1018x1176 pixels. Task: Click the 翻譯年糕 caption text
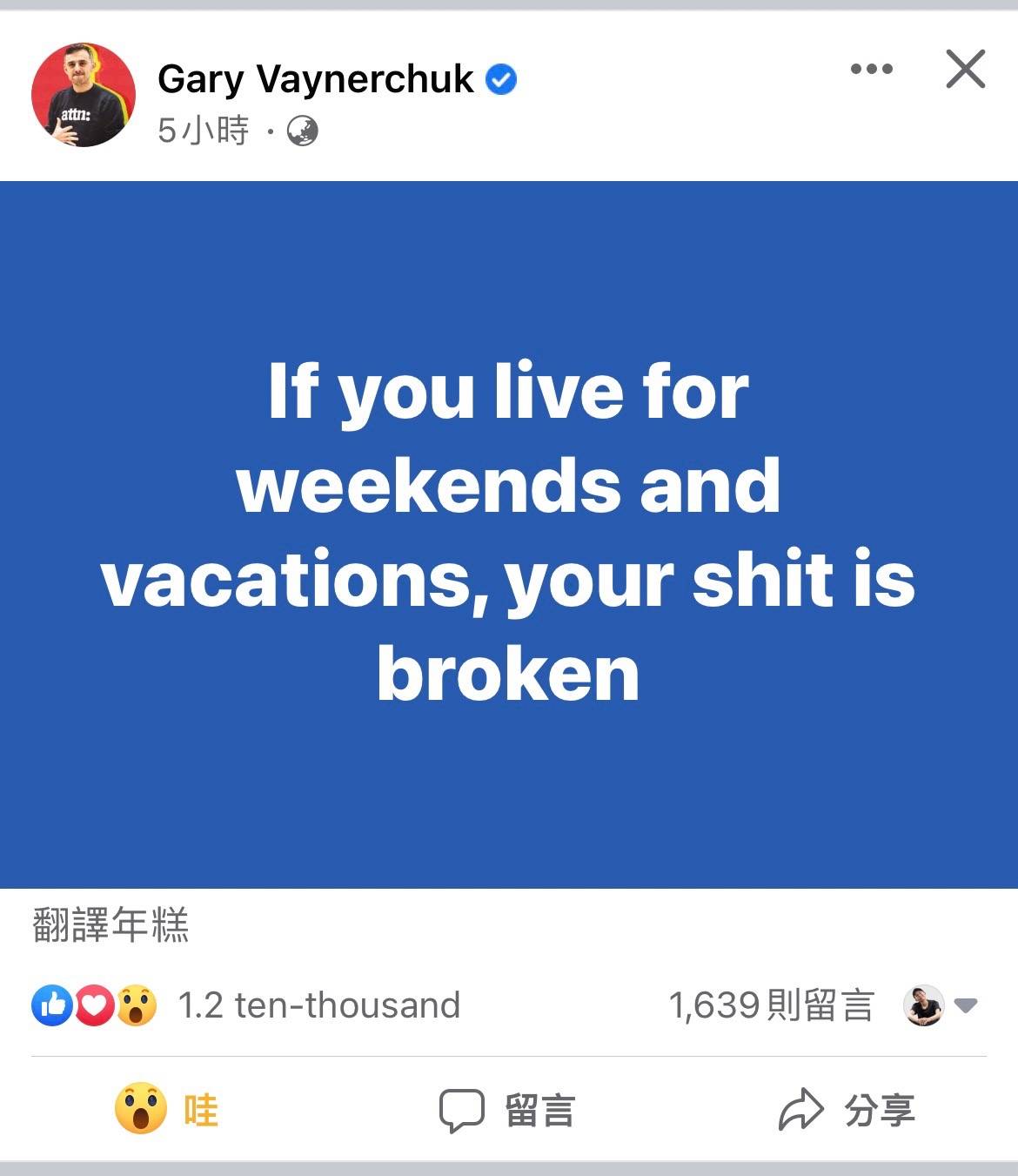[111, 925]
